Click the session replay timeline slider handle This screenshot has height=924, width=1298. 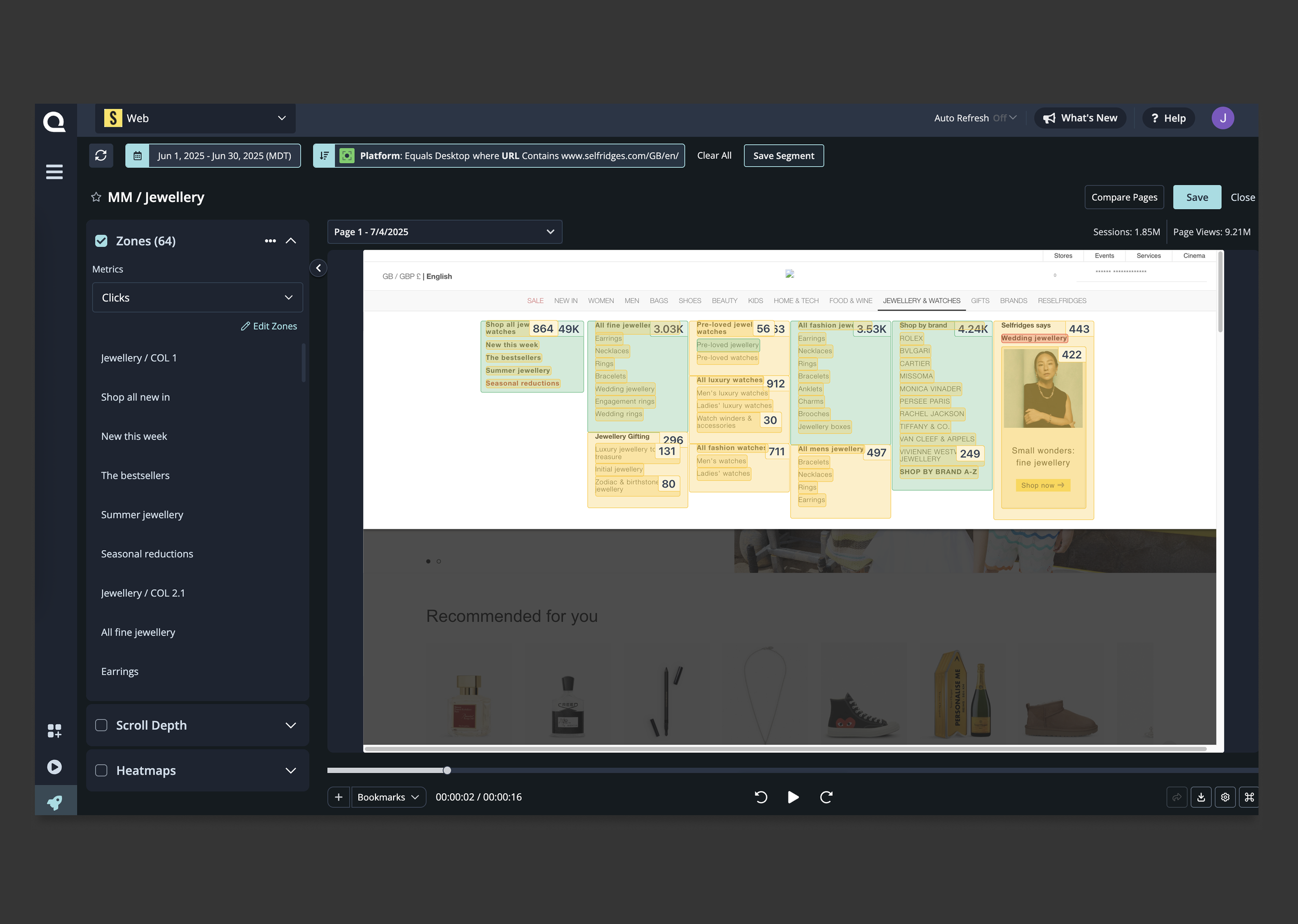pos(447,770)
